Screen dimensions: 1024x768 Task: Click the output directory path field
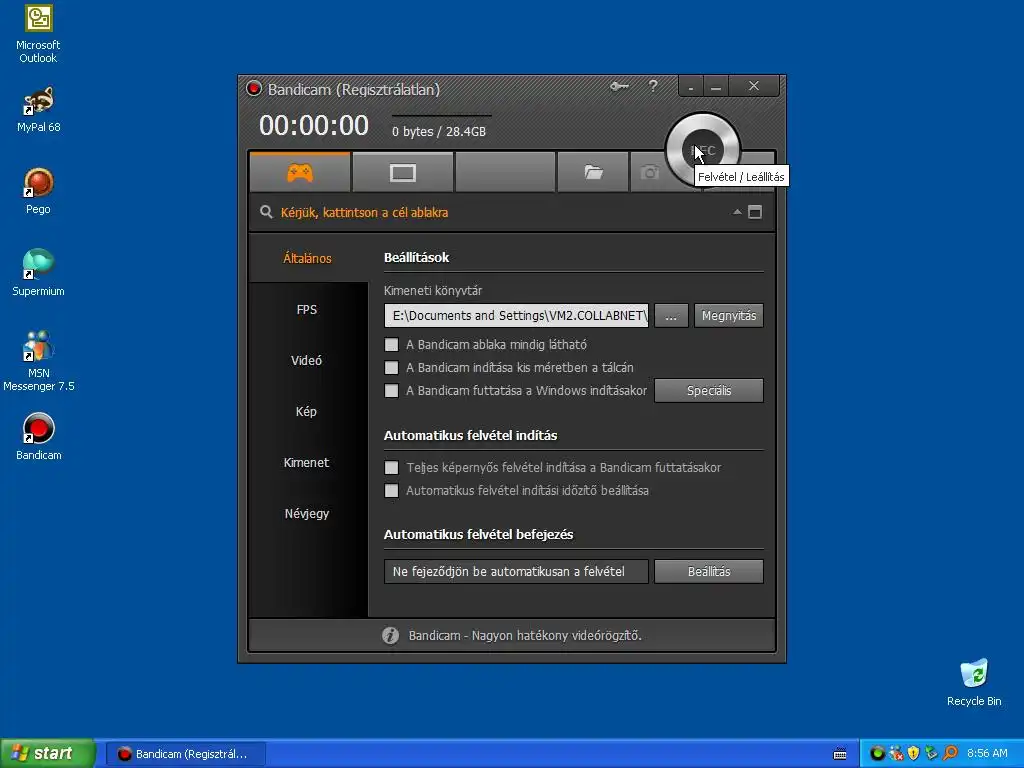point(517,315)
